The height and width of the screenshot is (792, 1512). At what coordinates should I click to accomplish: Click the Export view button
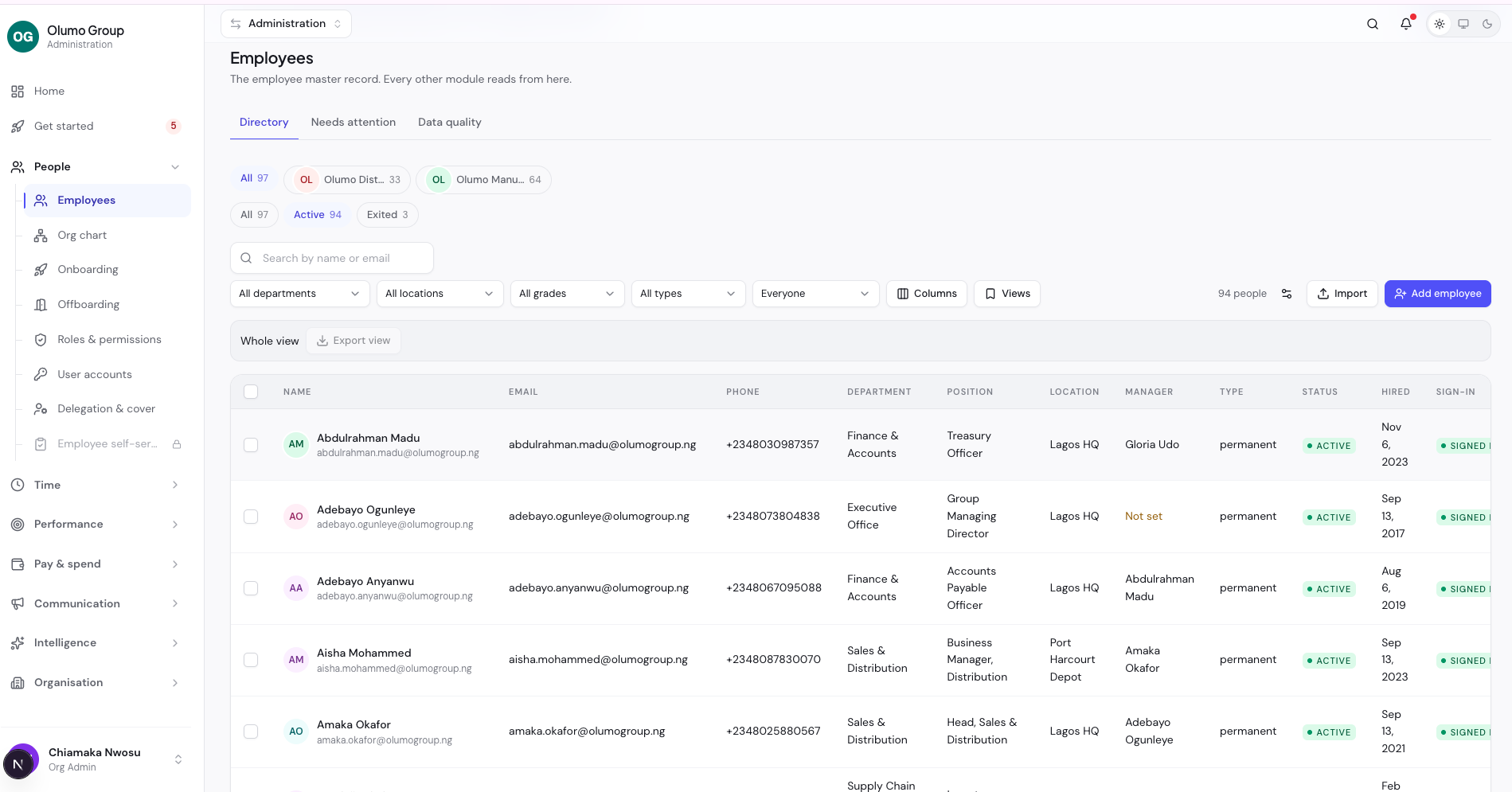(354, 341)
